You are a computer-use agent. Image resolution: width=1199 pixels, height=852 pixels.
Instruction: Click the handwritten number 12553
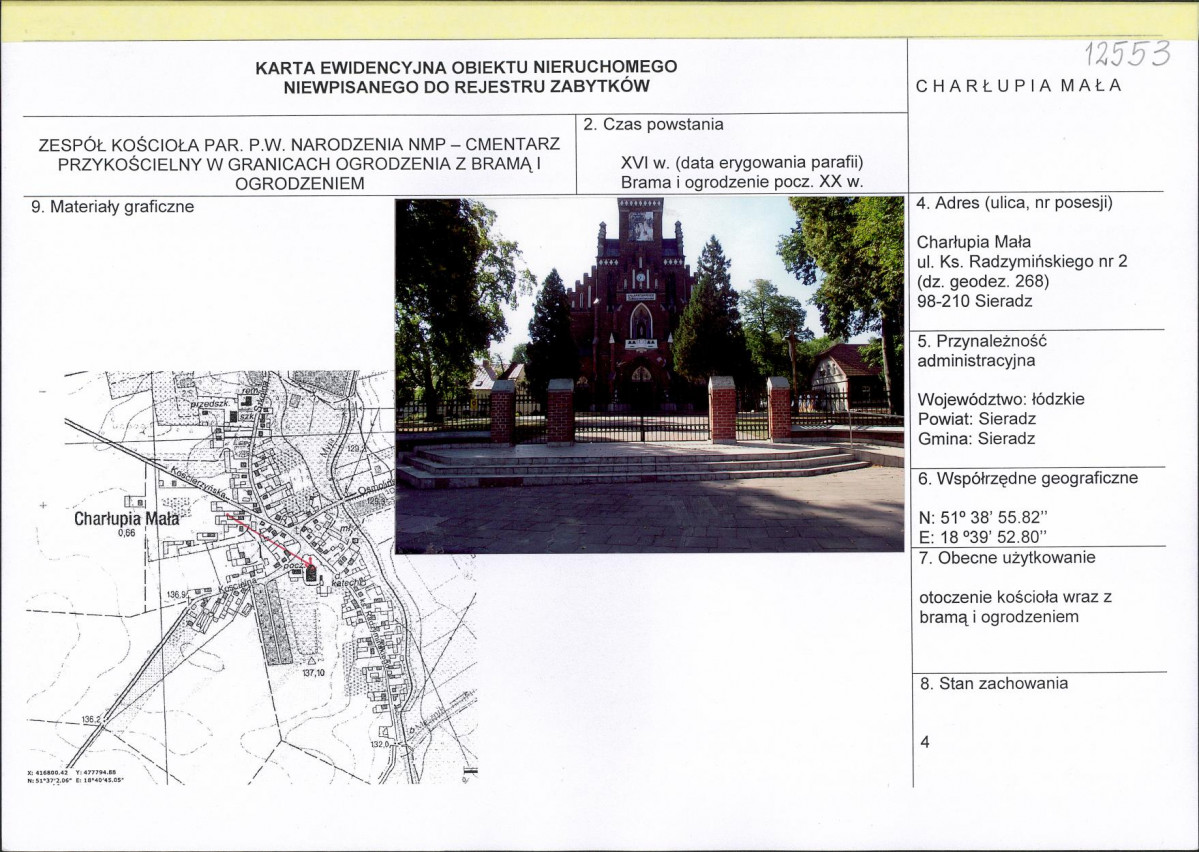coord(1126,54)
